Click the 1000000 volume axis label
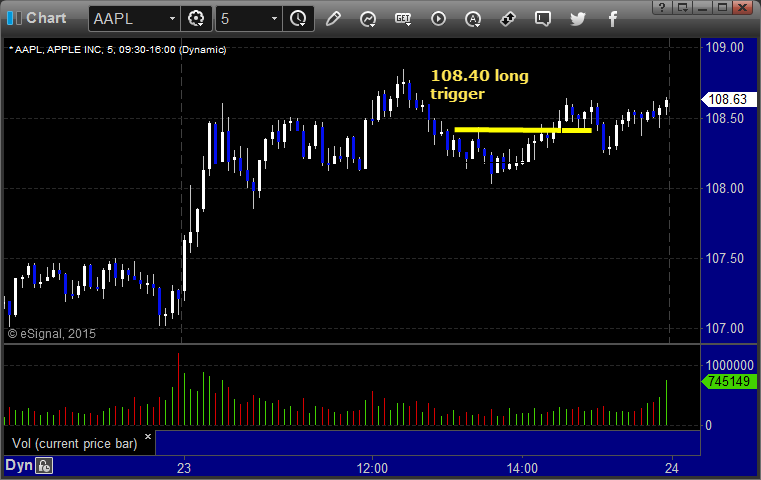 (730, 365)
